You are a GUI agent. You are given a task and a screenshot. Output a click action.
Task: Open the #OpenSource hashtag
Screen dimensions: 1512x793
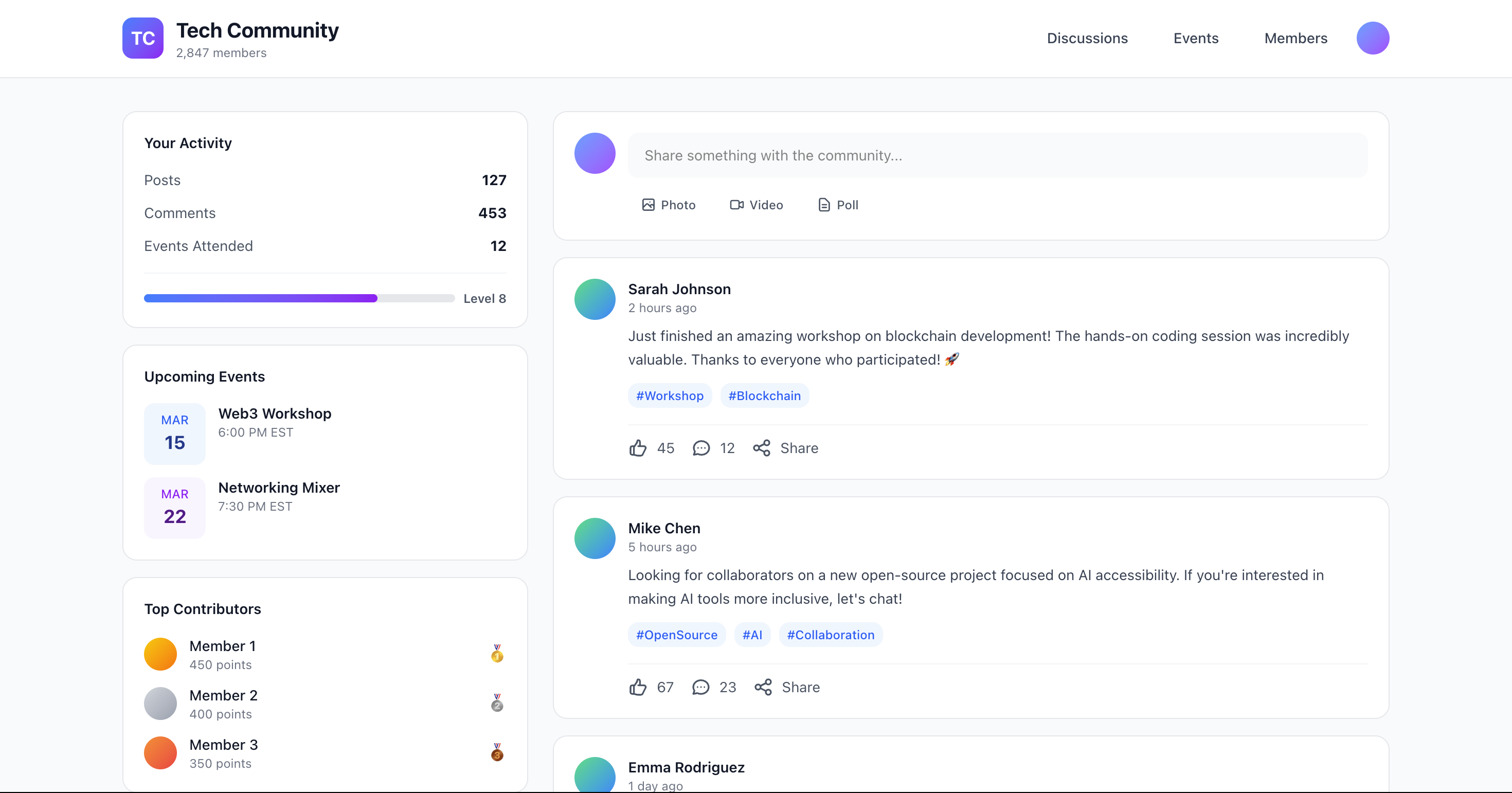[x=676, y=635]
